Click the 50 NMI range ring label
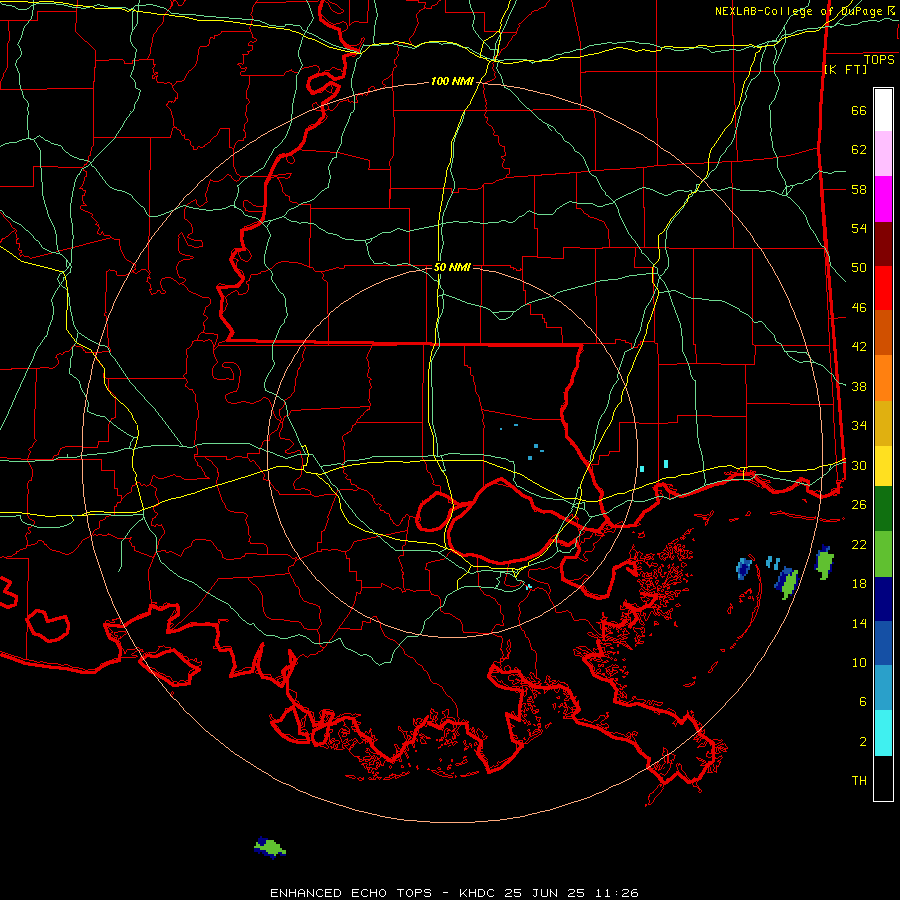 pyautogui.click(x=452, y=267)
